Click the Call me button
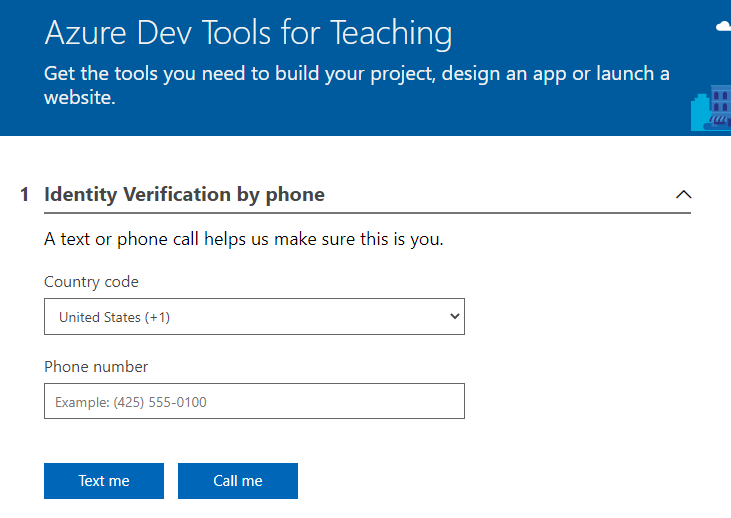Viewport: 731px width, 518px height. click(238, 481)
